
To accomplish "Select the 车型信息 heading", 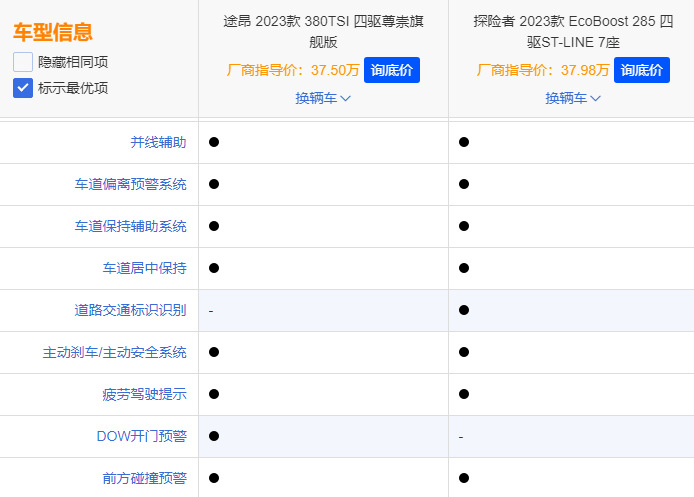I will pyautogui.click(x=53, y=32).
